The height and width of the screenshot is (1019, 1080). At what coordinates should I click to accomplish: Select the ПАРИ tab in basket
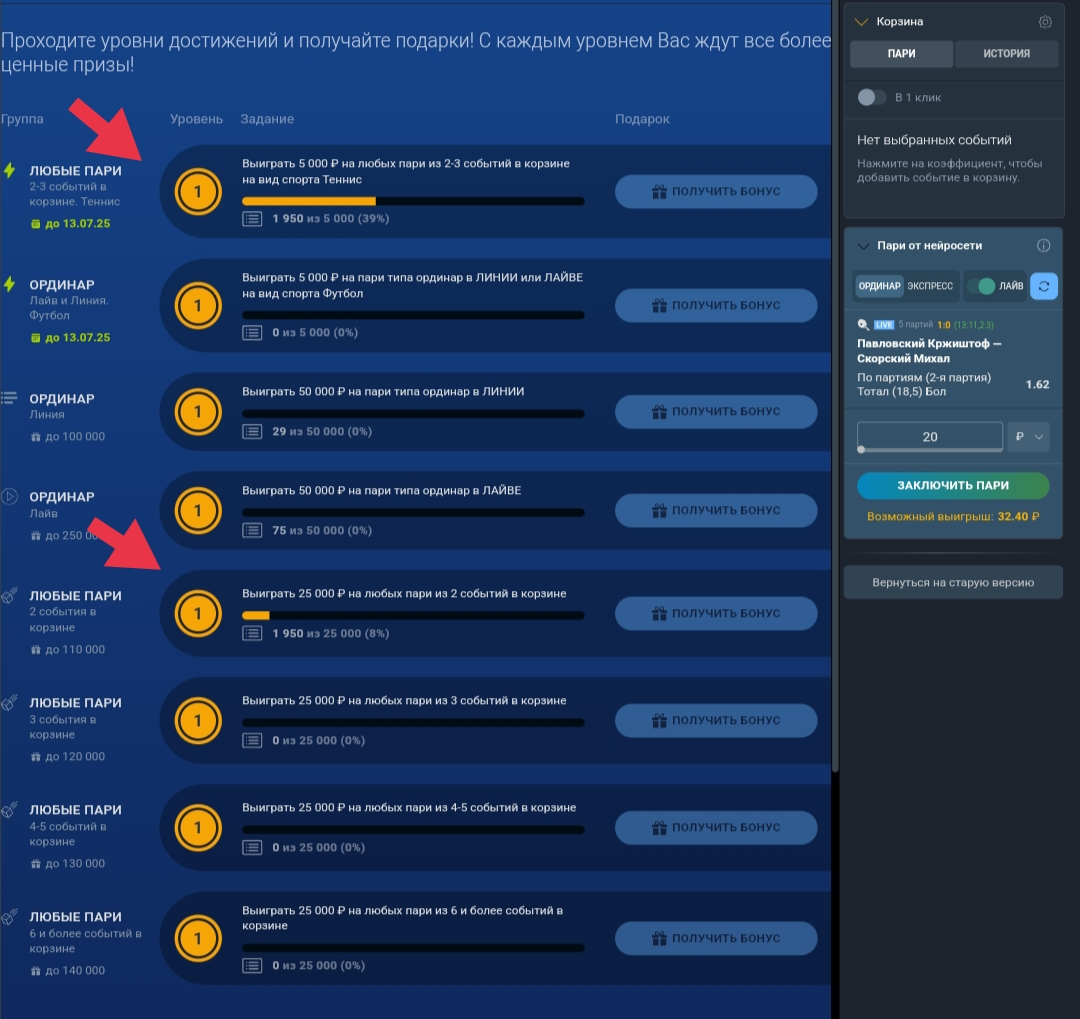pyautogui.click(x=901, y=54)
